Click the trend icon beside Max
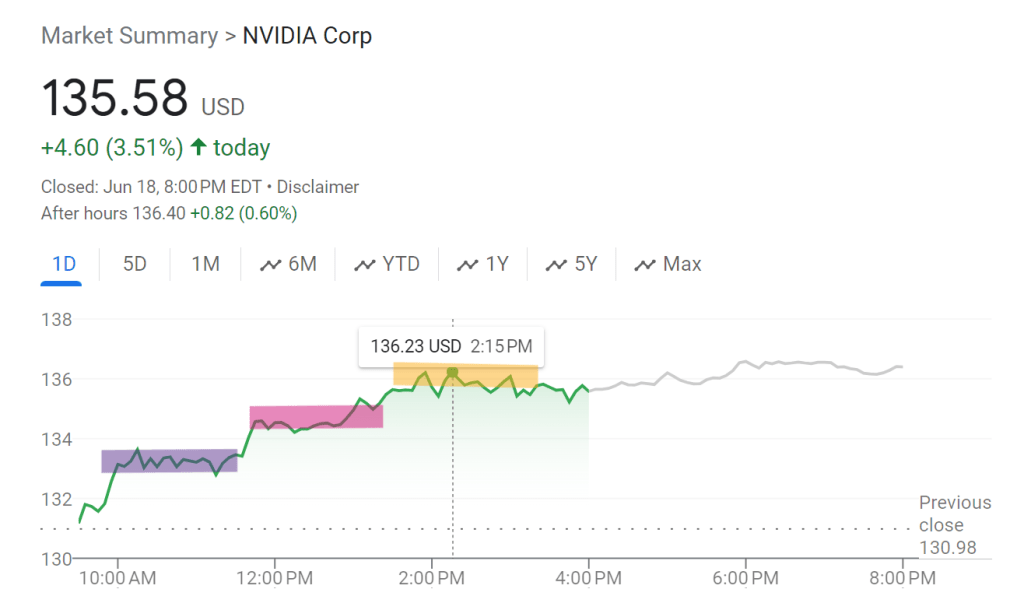The width and height of the screenshot is (1024, 610). pos(645,265)
